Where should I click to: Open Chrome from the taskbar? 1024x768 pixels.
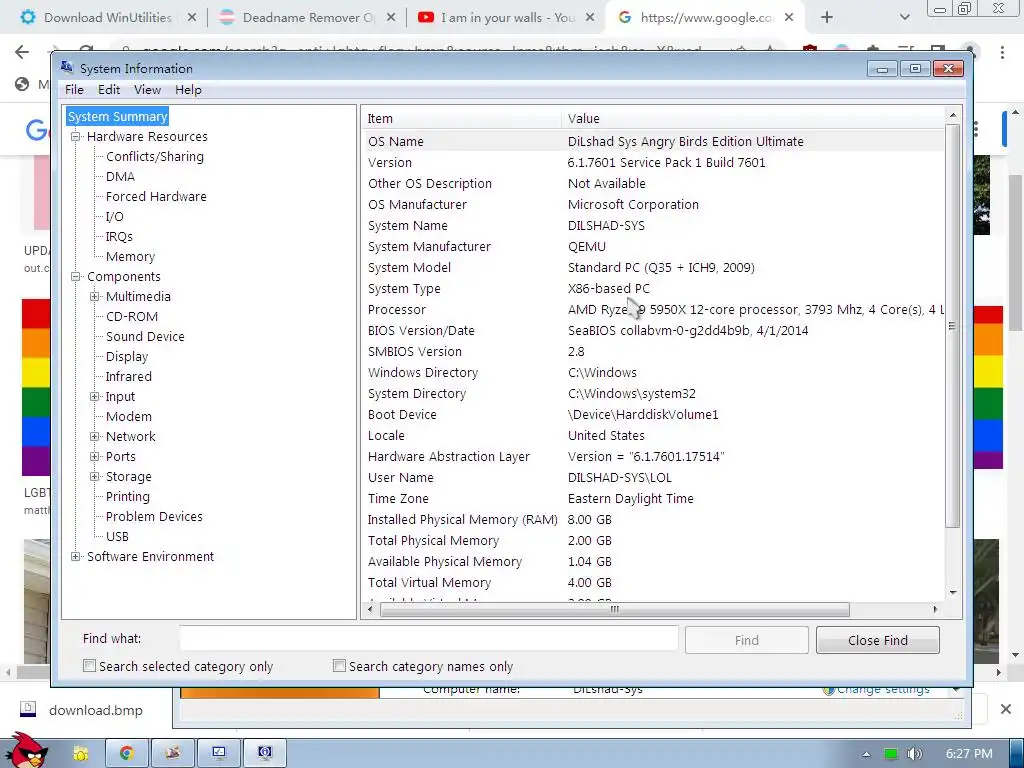tap(127, 753)
